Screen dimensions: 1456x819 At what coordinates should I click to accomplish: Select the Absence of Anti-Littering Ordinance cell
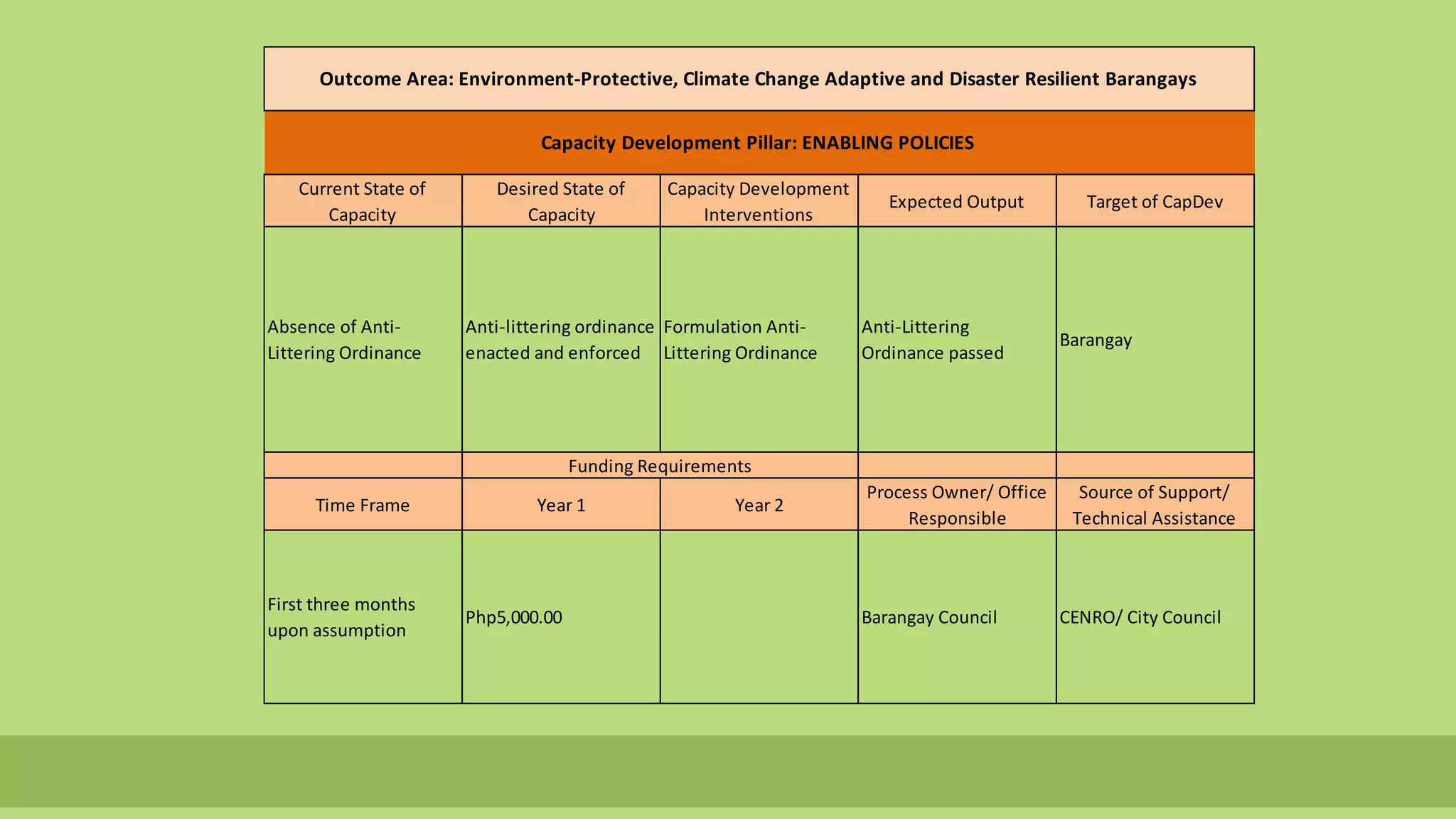click(362, 340)
